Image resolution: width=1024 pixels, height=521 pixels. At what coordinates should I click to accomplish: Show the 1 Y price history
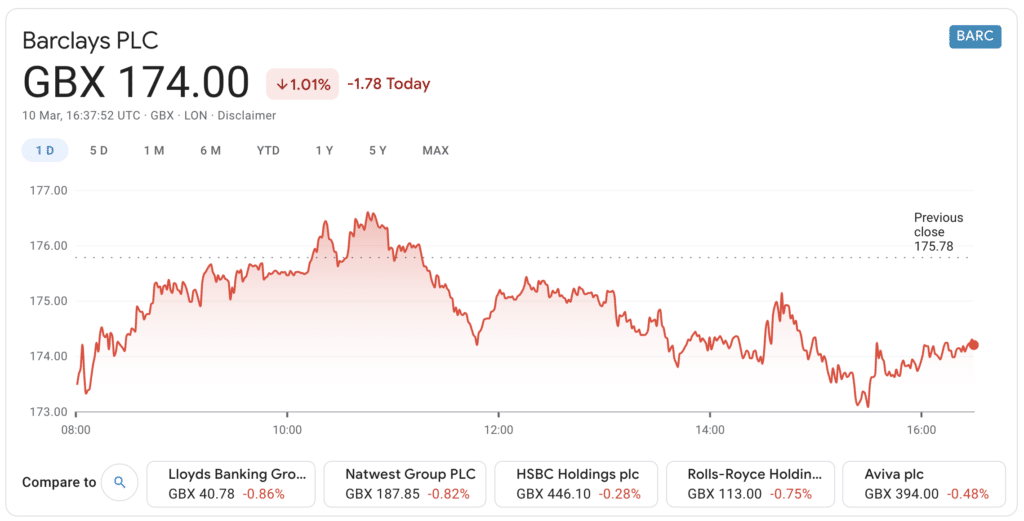click(324, 151)
